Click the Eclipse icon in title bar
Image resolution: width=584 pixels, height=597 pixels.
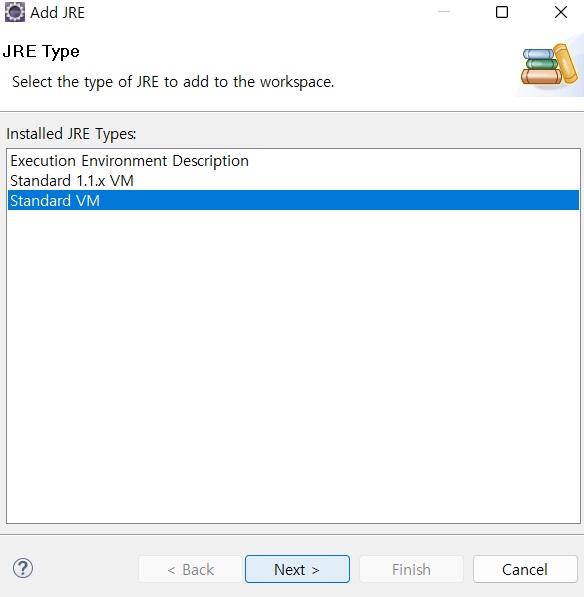[15, 12]
